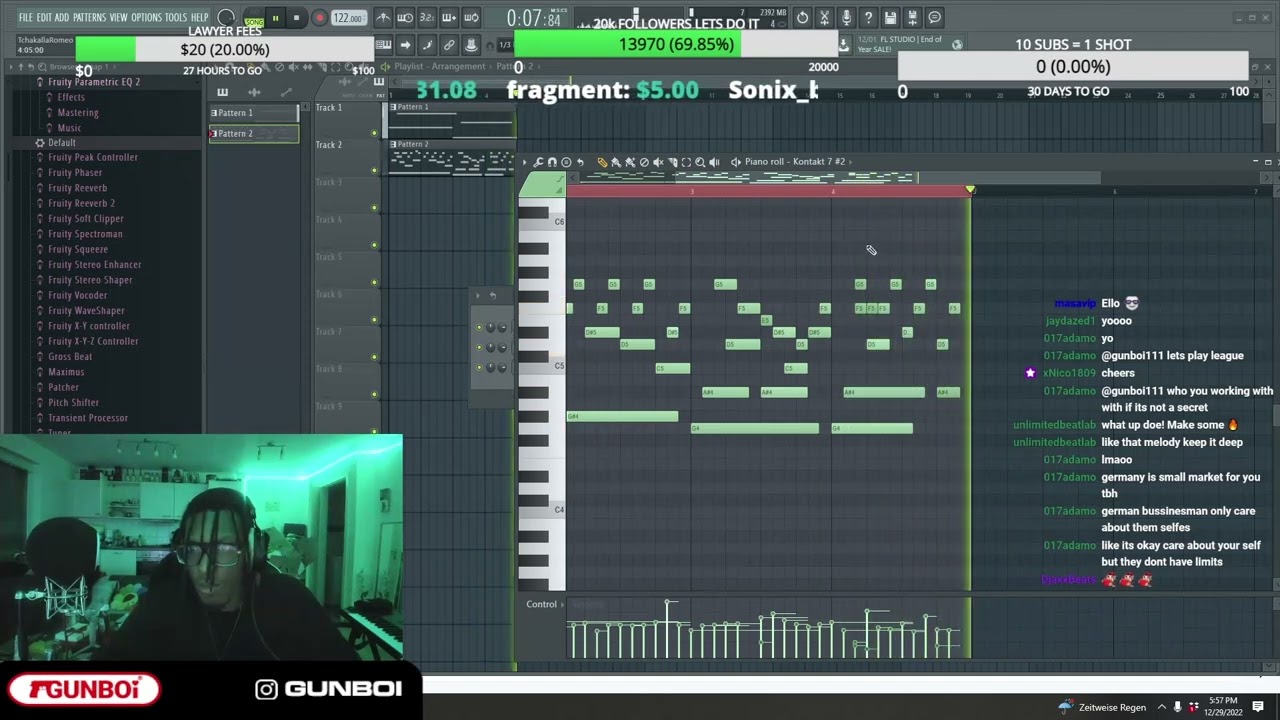Toggle the piano roll snap magnet icon

tap(552, 162)
